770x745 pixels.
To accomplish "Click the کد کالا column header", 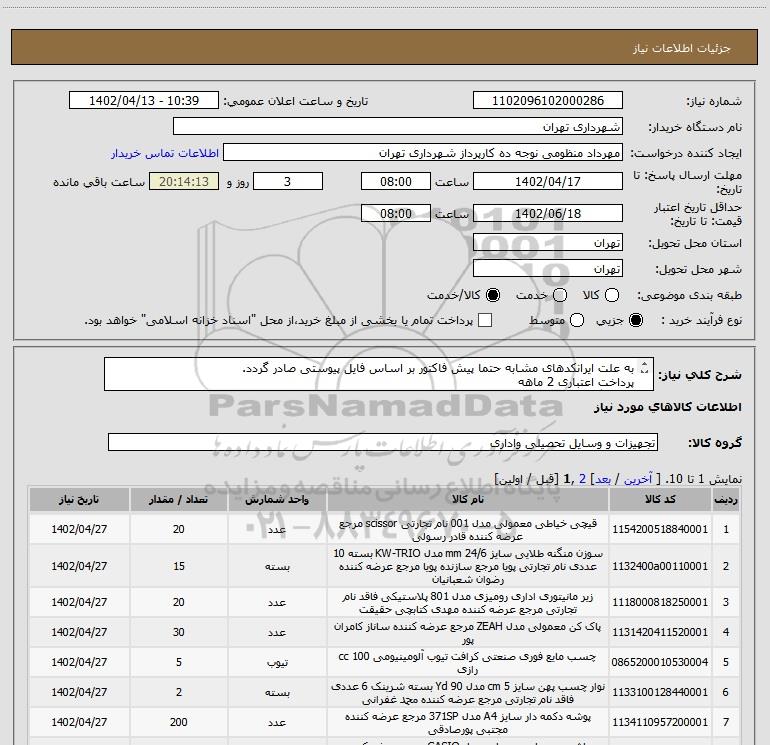I will (660, 499).
